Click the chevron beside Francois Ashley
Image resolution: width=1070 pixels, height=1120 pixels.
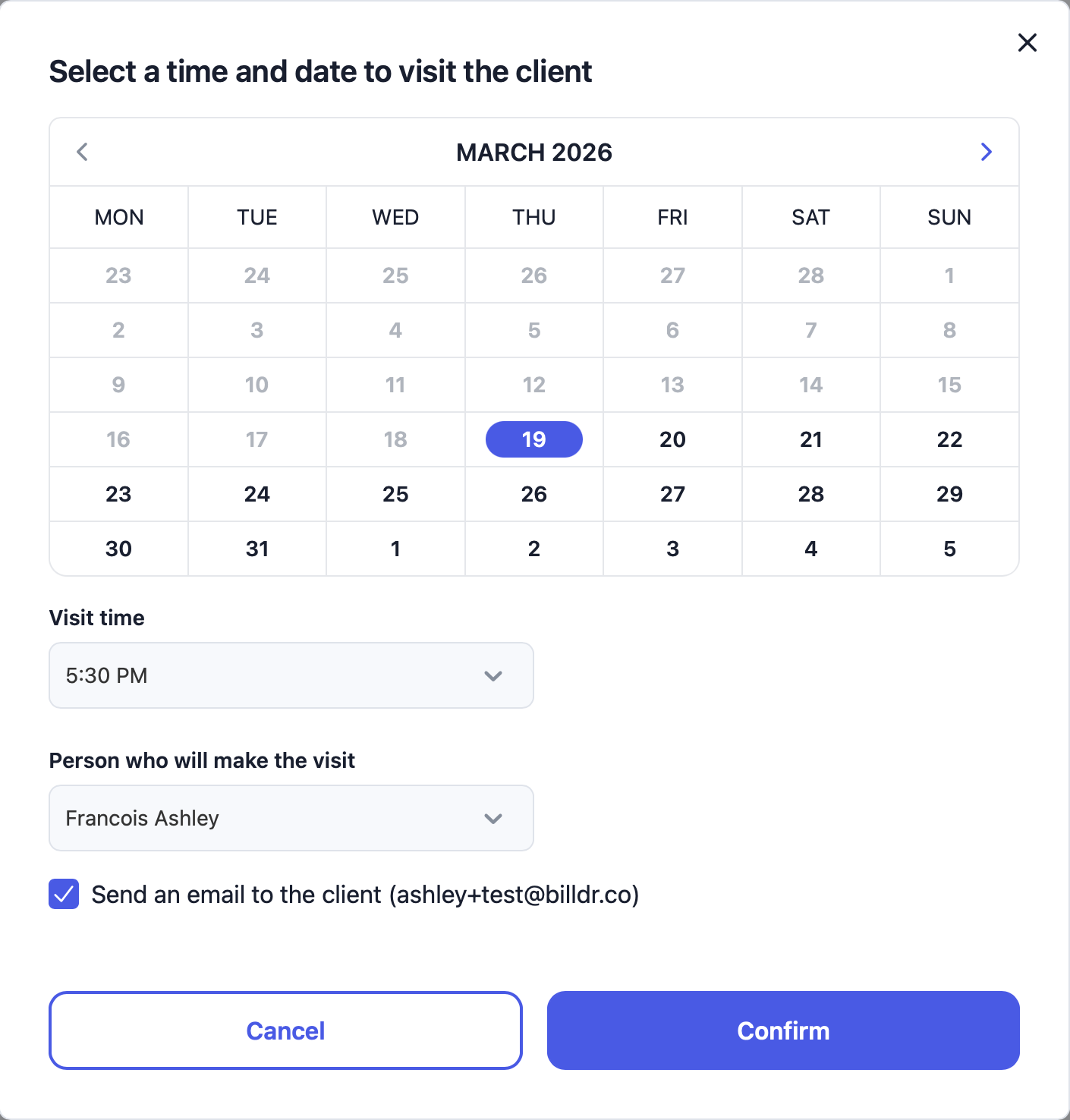click(x=493, y=818)
